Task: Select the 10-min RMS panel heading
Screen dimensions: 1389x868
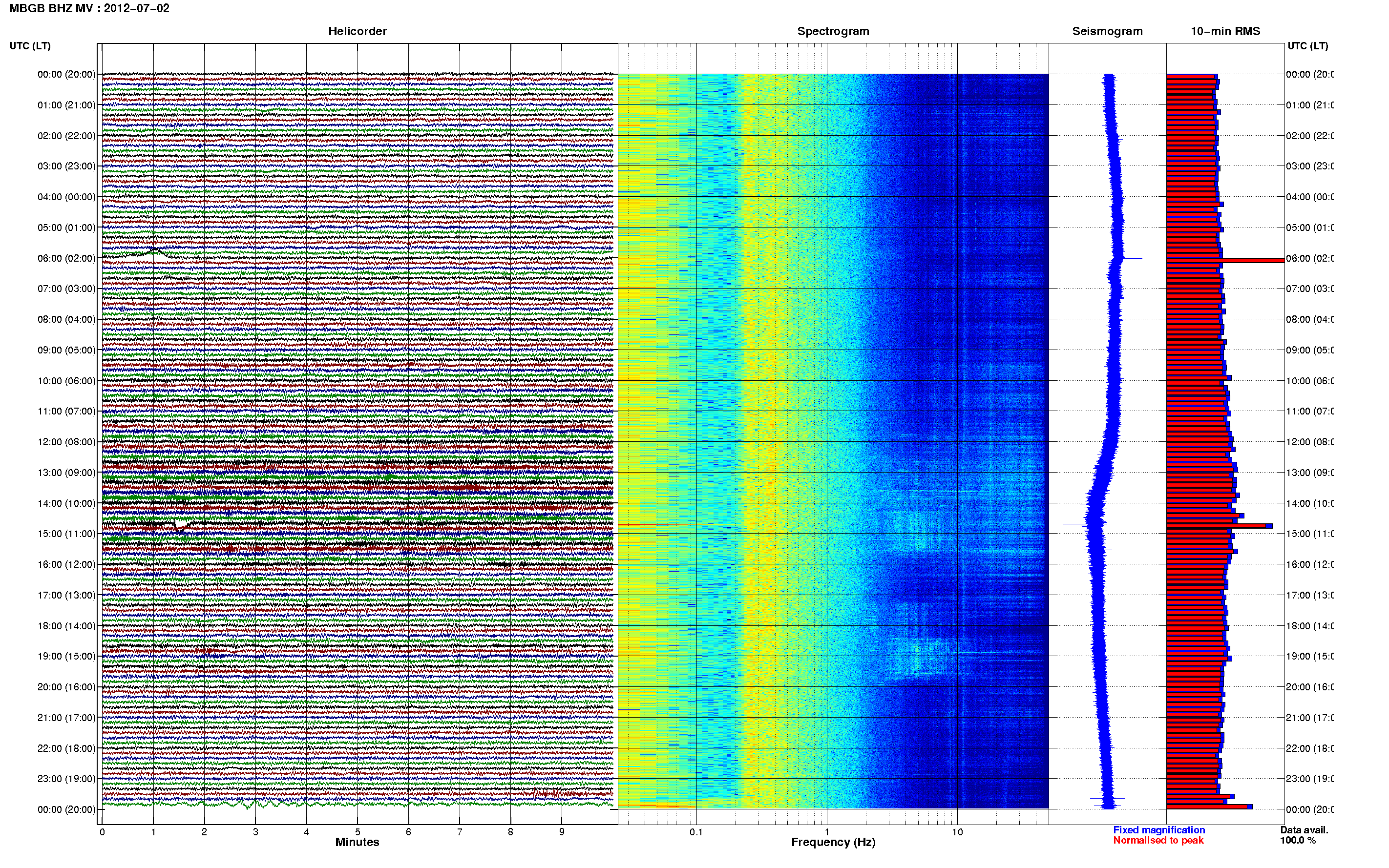Action: click(1225, 31)
